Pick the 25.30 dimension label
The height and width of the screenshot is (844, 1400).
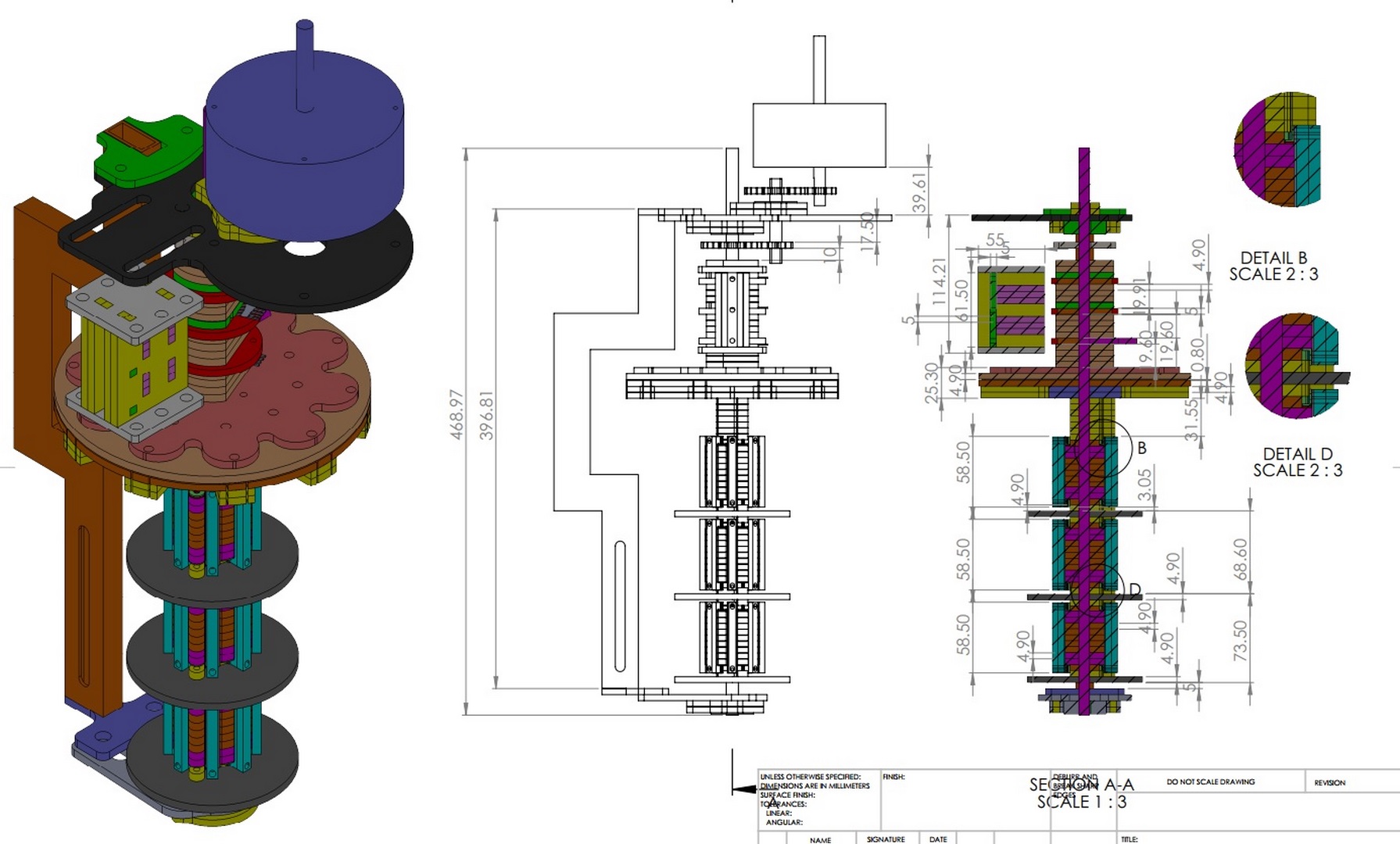pyautogui.click(x=932, y=383)
